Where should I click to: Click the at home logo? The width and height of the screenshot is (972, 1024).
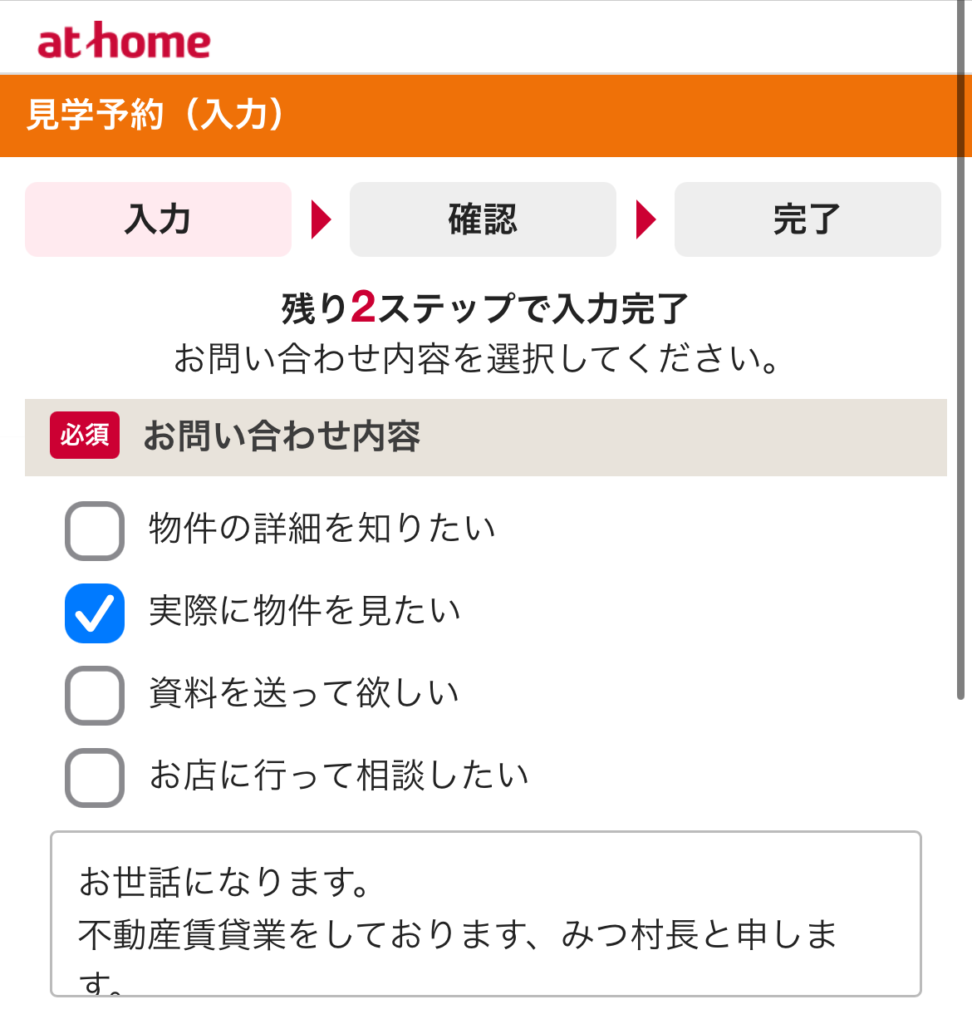124,41
